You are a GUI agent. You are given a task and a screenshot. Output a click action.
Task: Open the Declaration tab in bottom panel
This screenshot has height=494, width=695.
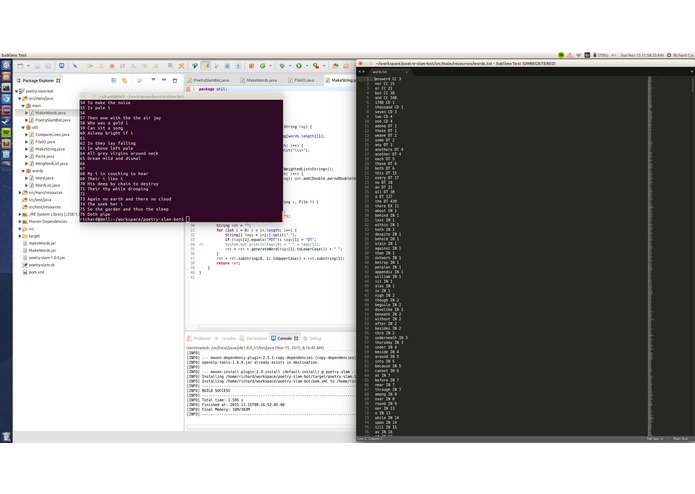point(254,338)
